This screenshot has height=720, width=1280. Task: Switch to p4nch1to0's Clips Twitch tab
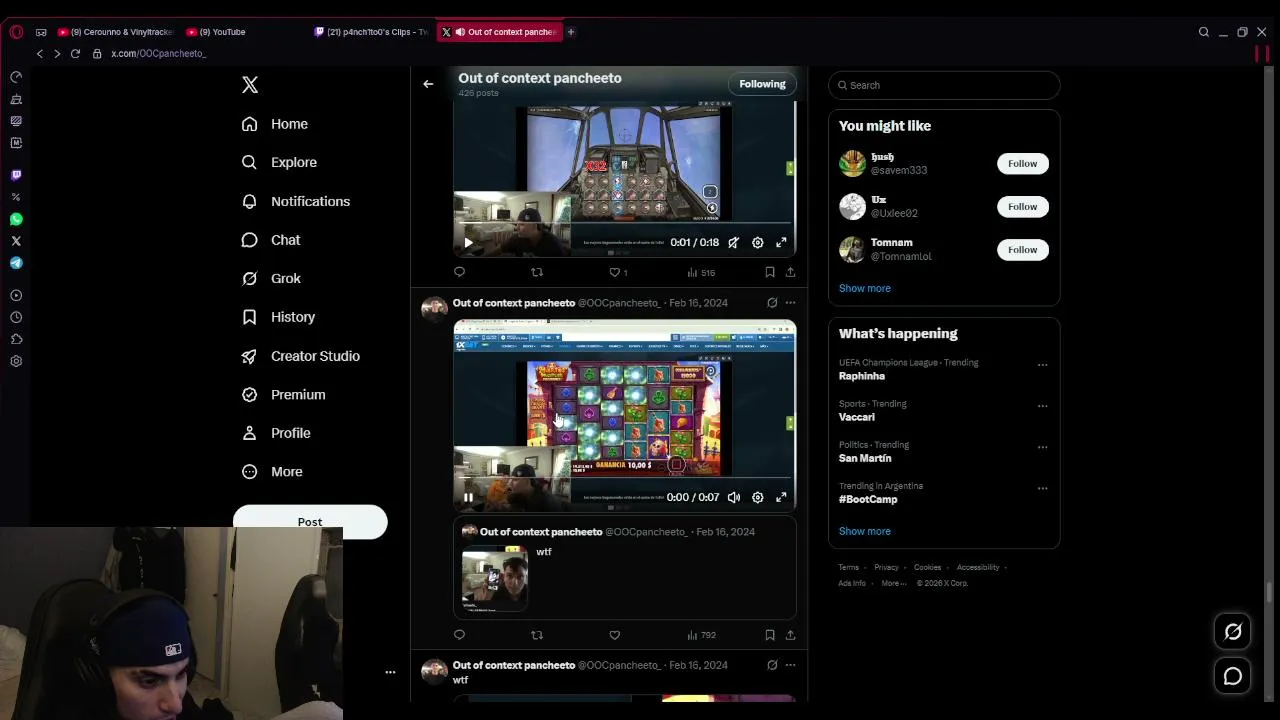372,32
